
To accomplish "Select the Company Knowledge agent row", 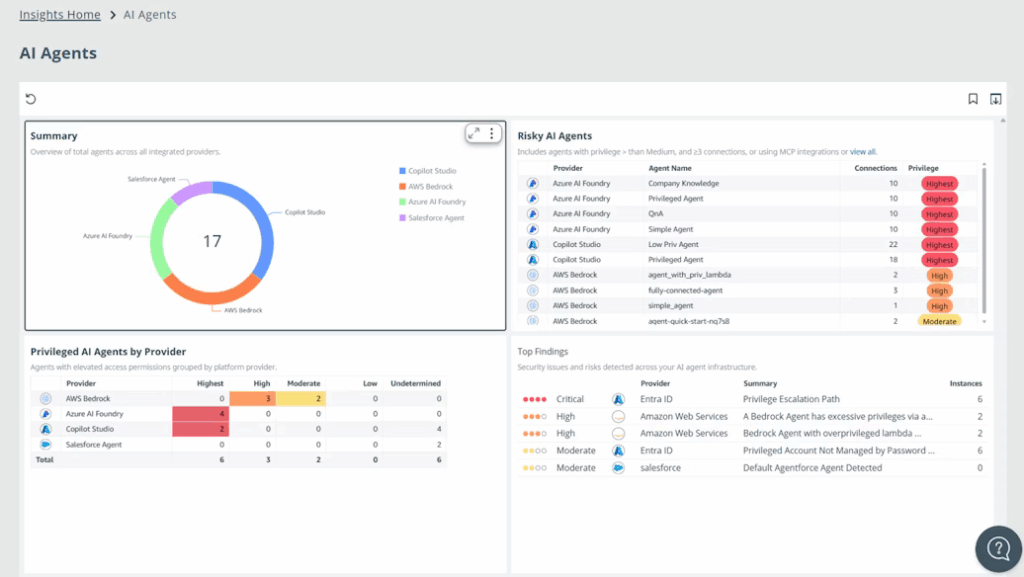I will click(683, 184).
